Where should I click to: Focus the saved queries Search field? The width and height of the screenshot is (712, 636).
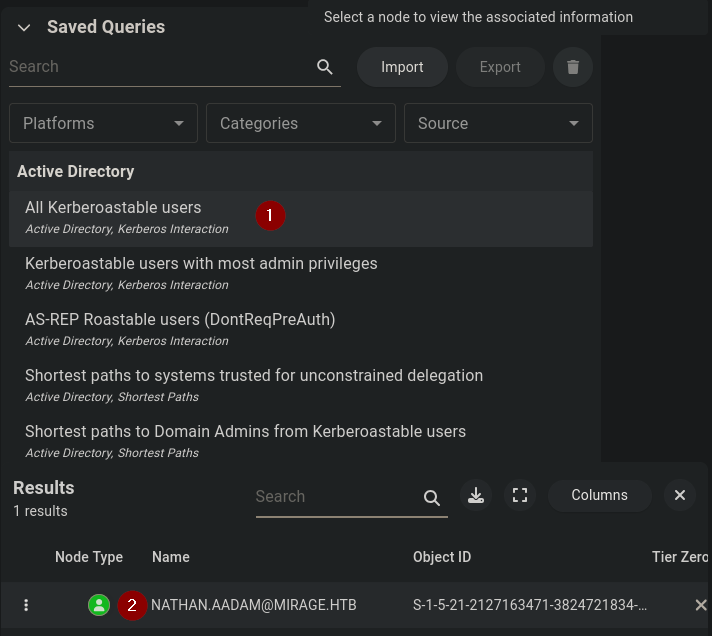tap(160, 67)
